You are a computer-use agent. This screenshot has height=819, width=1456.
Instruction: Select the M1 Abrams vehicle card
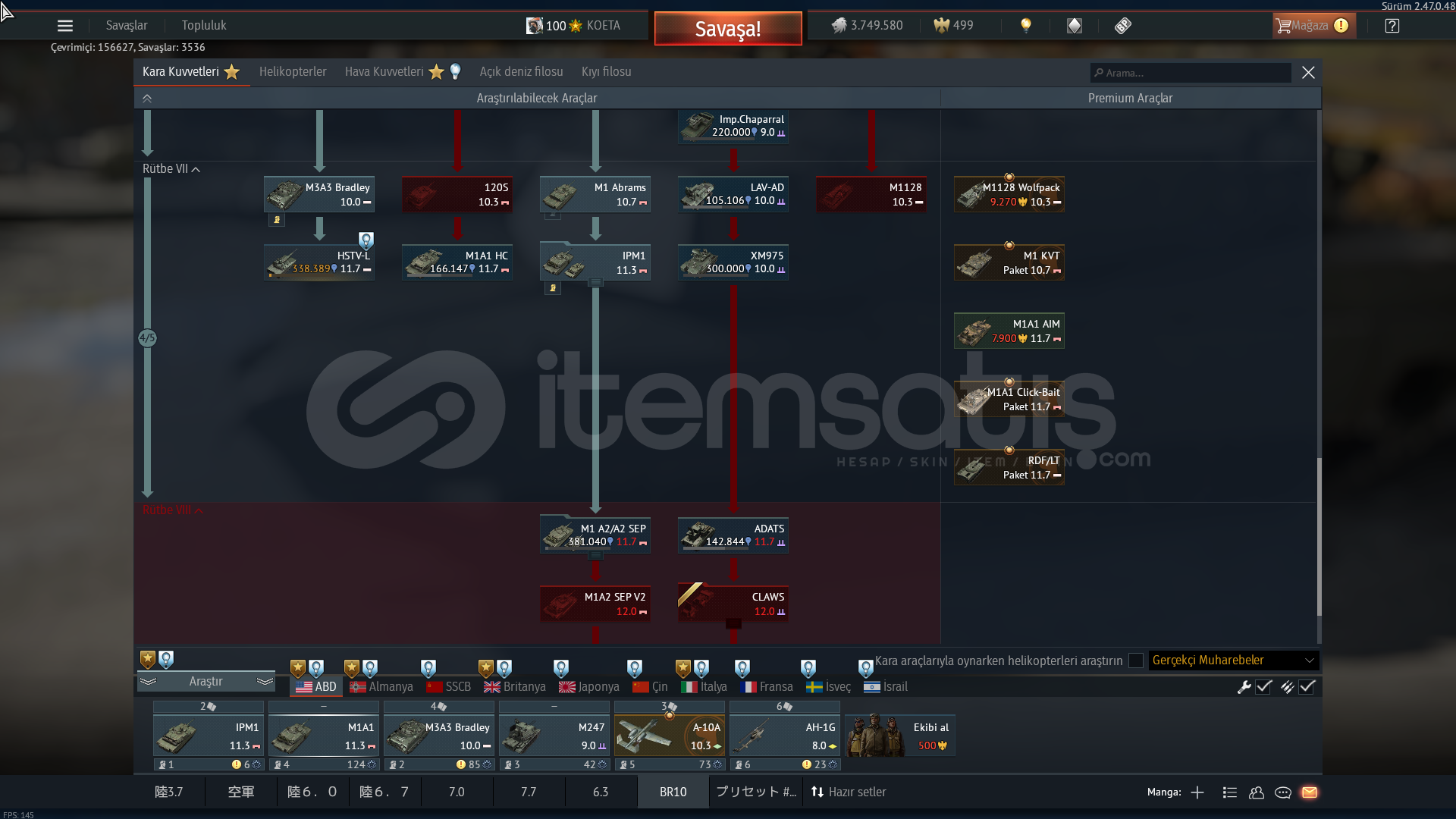595,194
